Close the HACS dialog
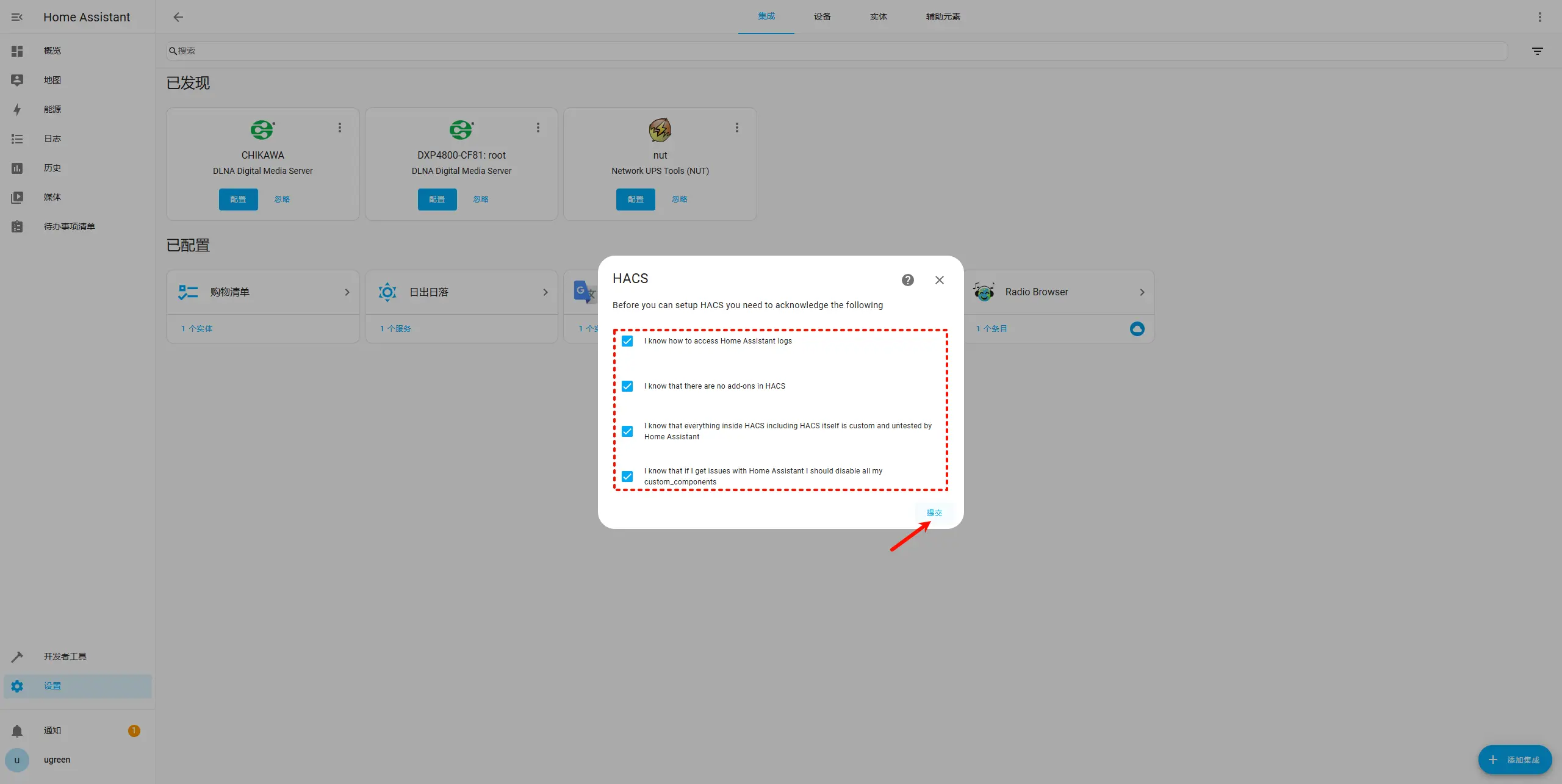 click(940, 280)
